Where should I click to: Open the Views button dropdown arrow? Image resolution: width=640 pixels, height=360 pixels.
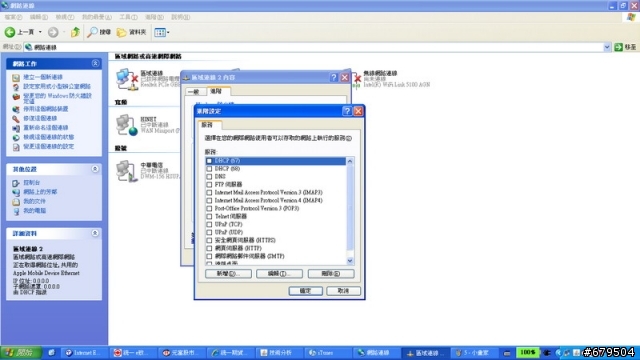[x=168, y=32]
